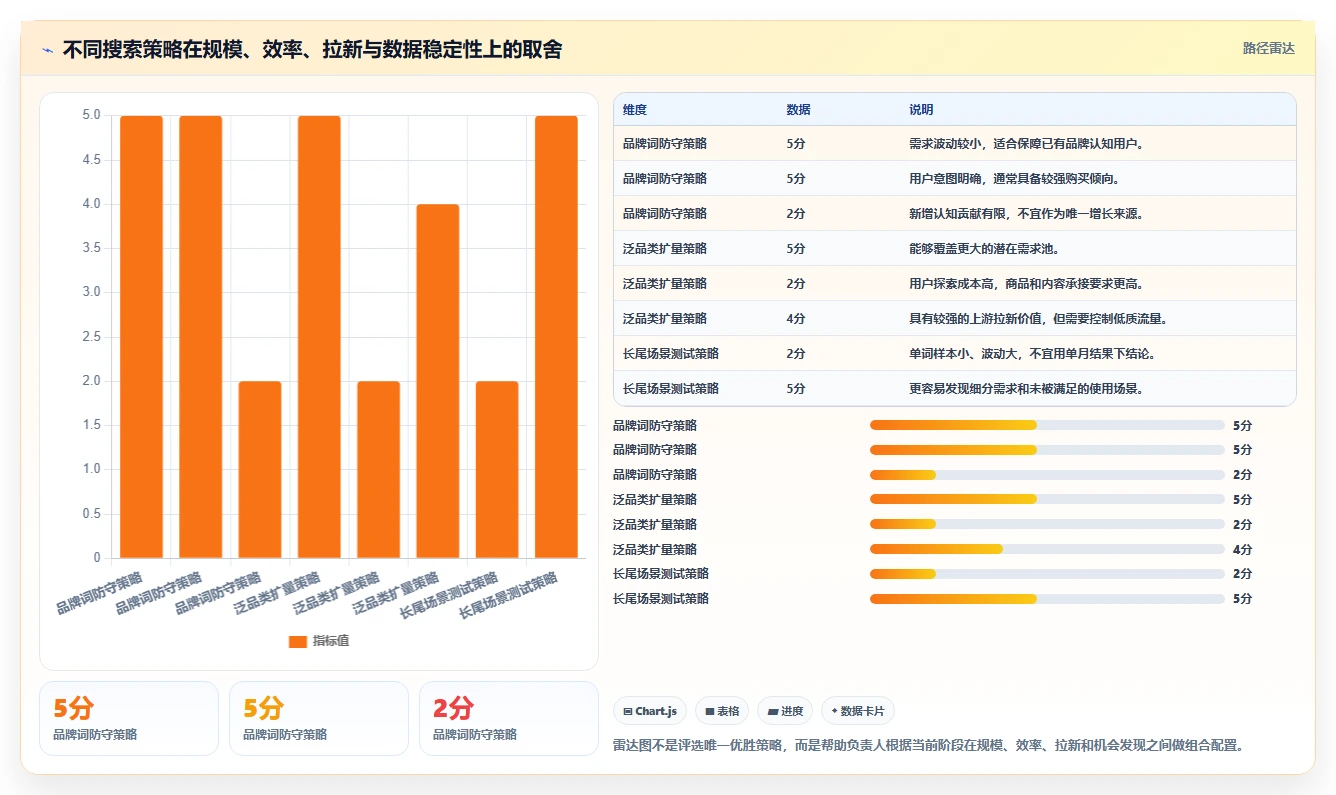Click the 长尾场景测试策略 2分 progress bar
Screen dimensions: 1336x795
1047,574
